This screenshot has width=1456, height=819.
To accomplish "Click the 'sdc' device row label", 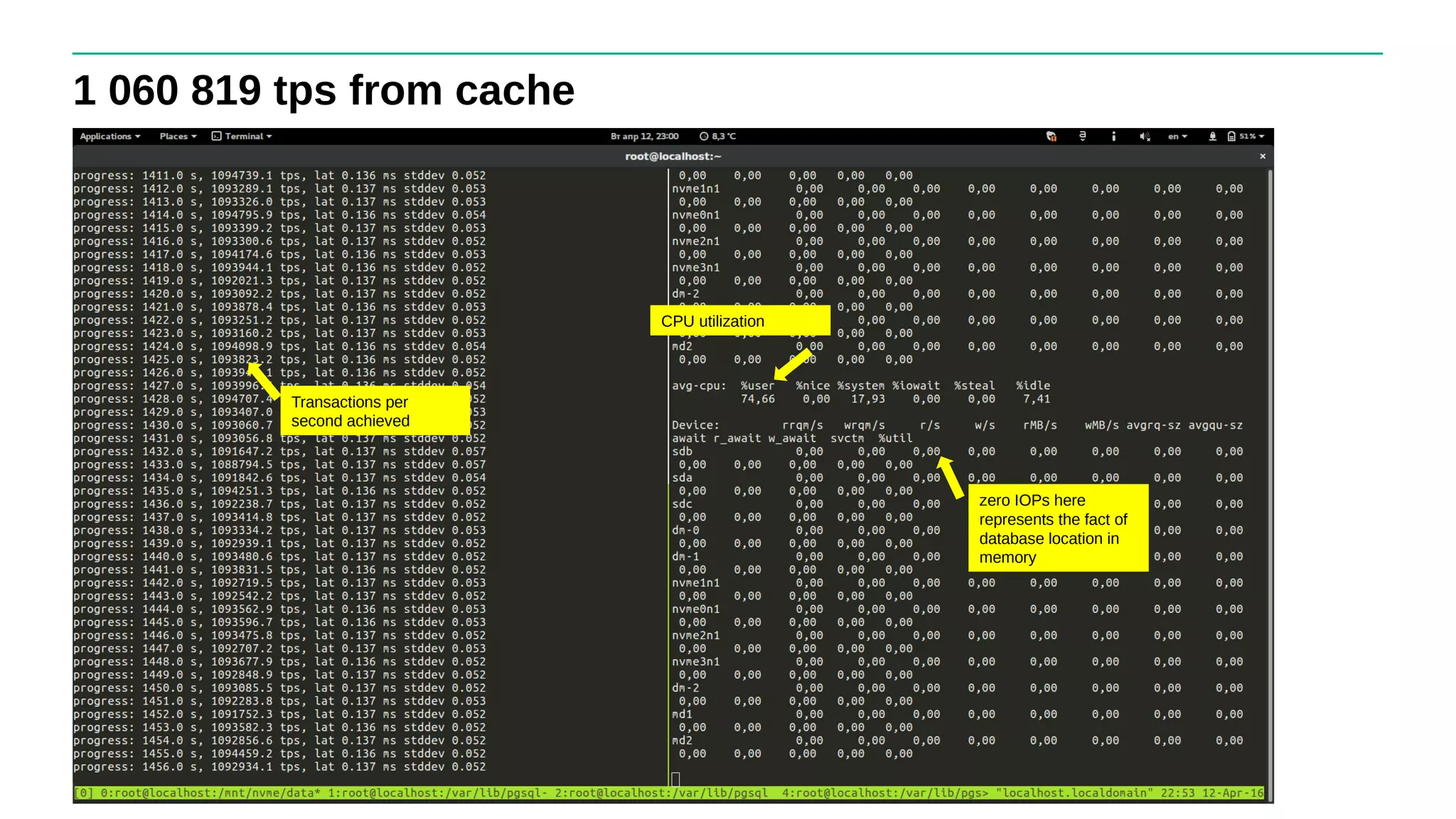I will tap(682, 504).
